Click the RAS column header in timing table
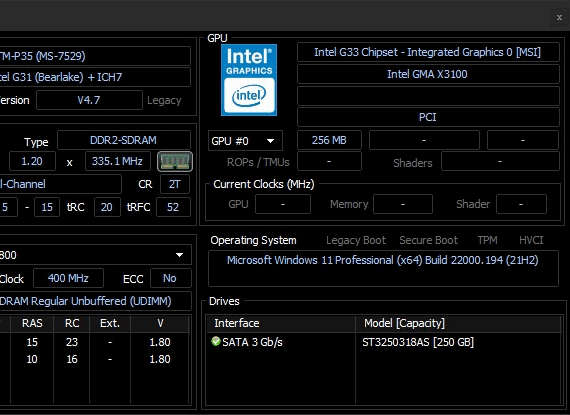570x415 pixels. (32, 323)
